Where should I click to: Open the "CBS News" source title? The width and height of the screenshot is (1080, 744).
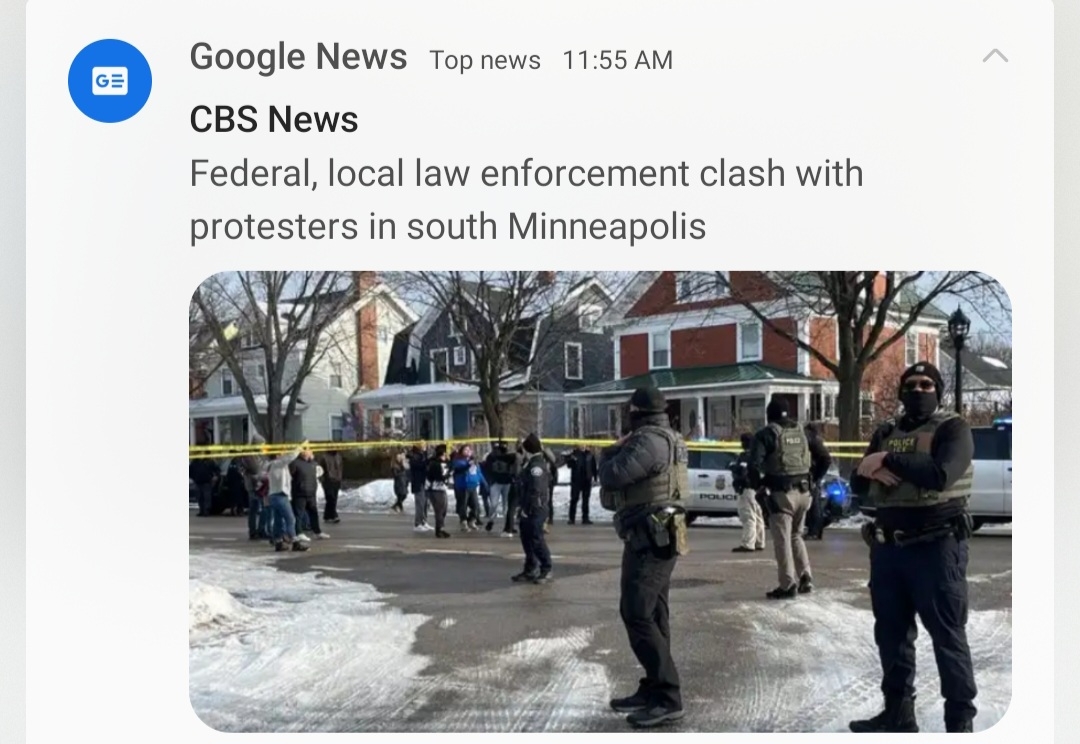pyautogui.click(x=273, y=119)
